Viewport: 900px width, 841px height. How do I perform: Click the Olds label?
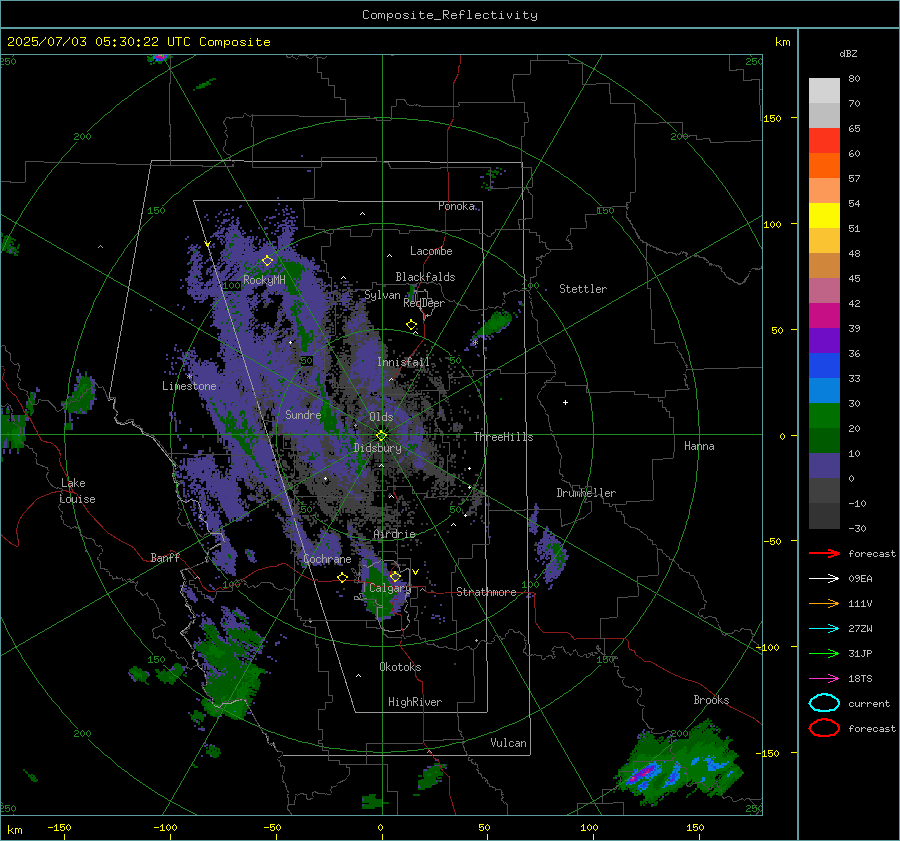[381, 417]
